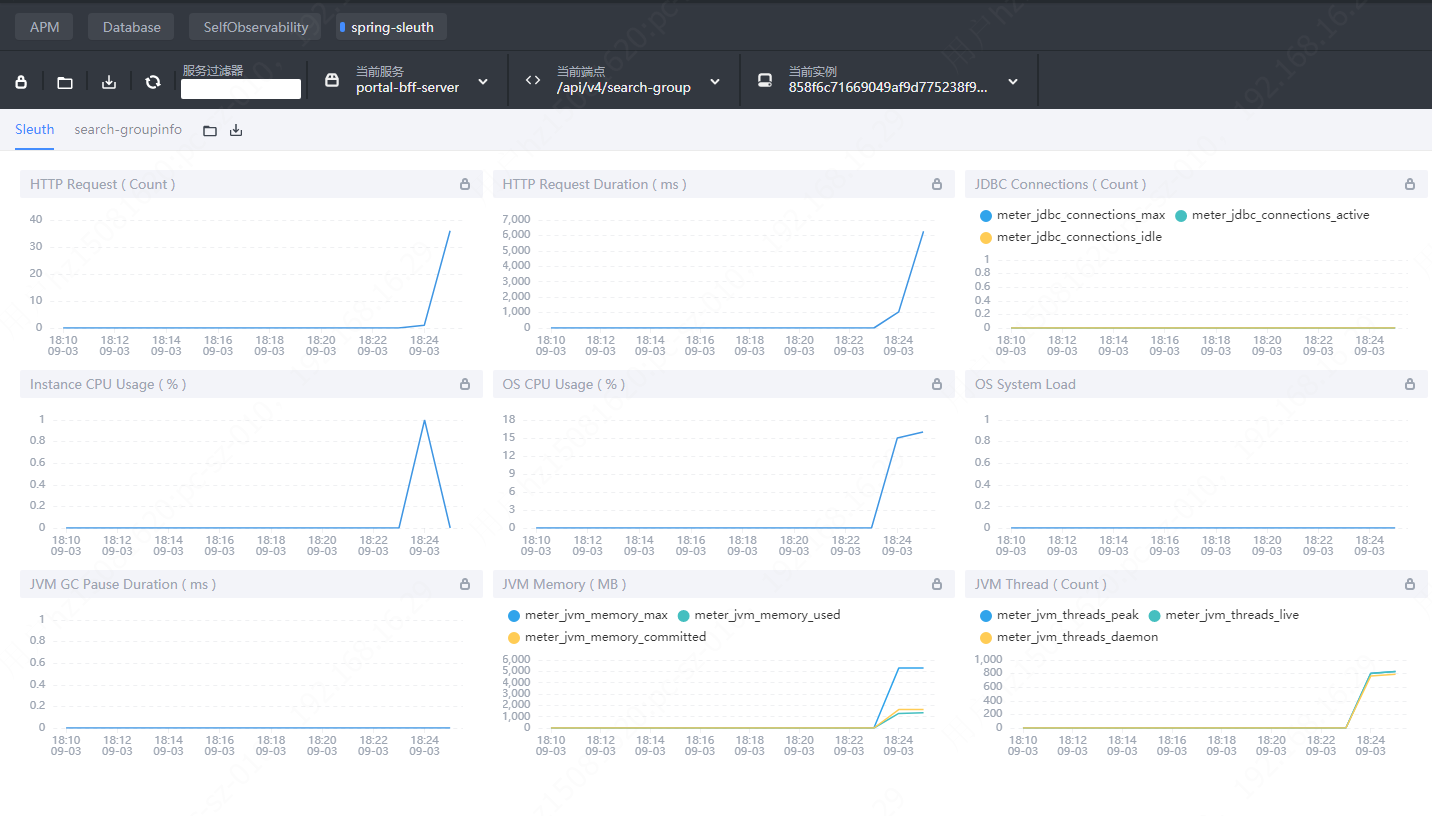Switch to the Database tab
This screenshot has height=816, width=1432.
(x=130, y=26)
